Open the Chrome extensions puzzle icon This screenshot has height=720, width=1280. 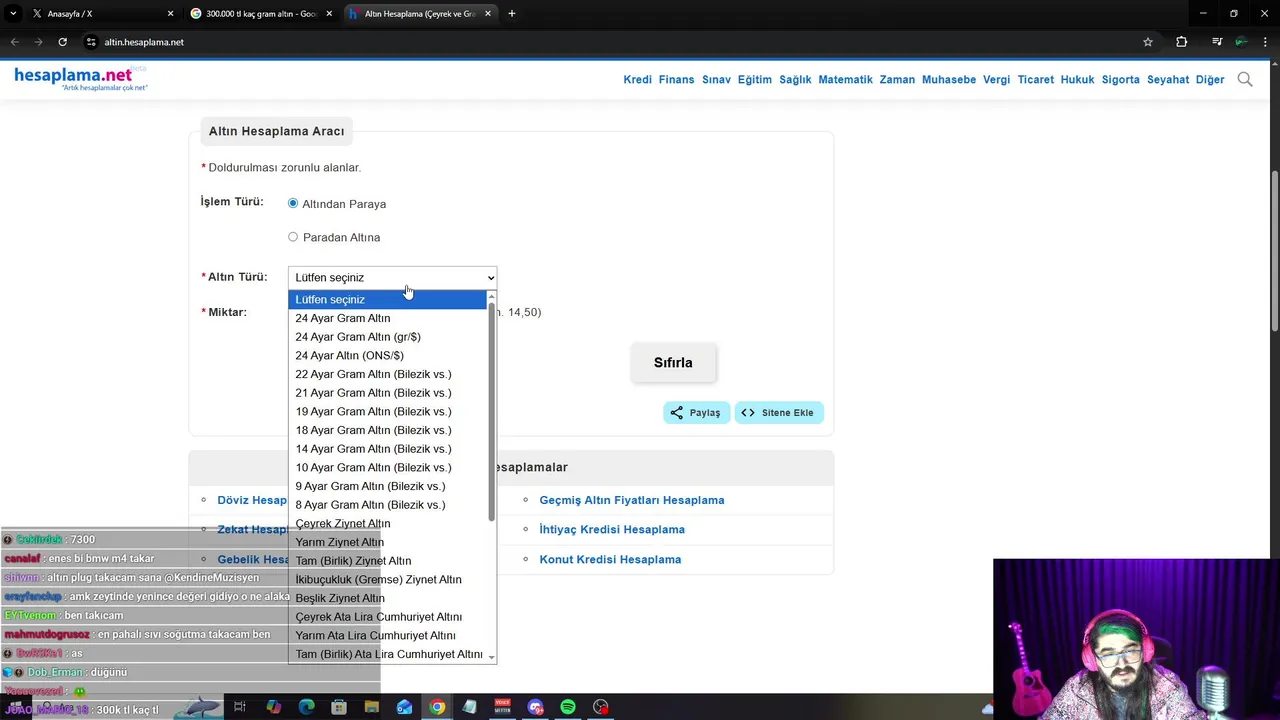pyautogui.click(x=1182, y=42)
